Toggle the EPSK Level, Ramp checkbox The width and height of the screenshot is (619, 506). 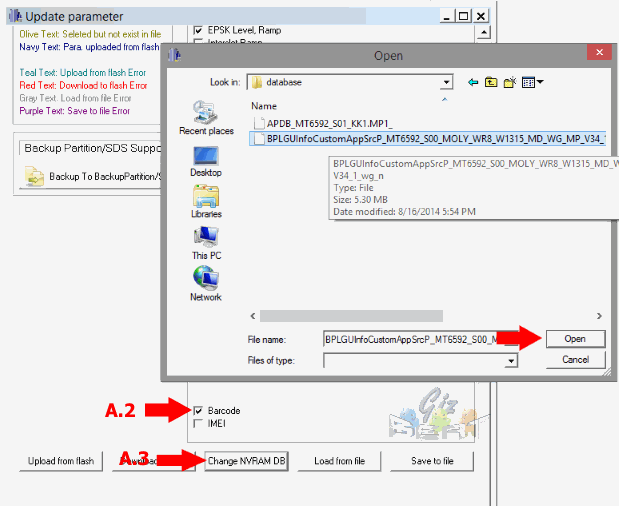pyautogui.click(x=197, y=30)
